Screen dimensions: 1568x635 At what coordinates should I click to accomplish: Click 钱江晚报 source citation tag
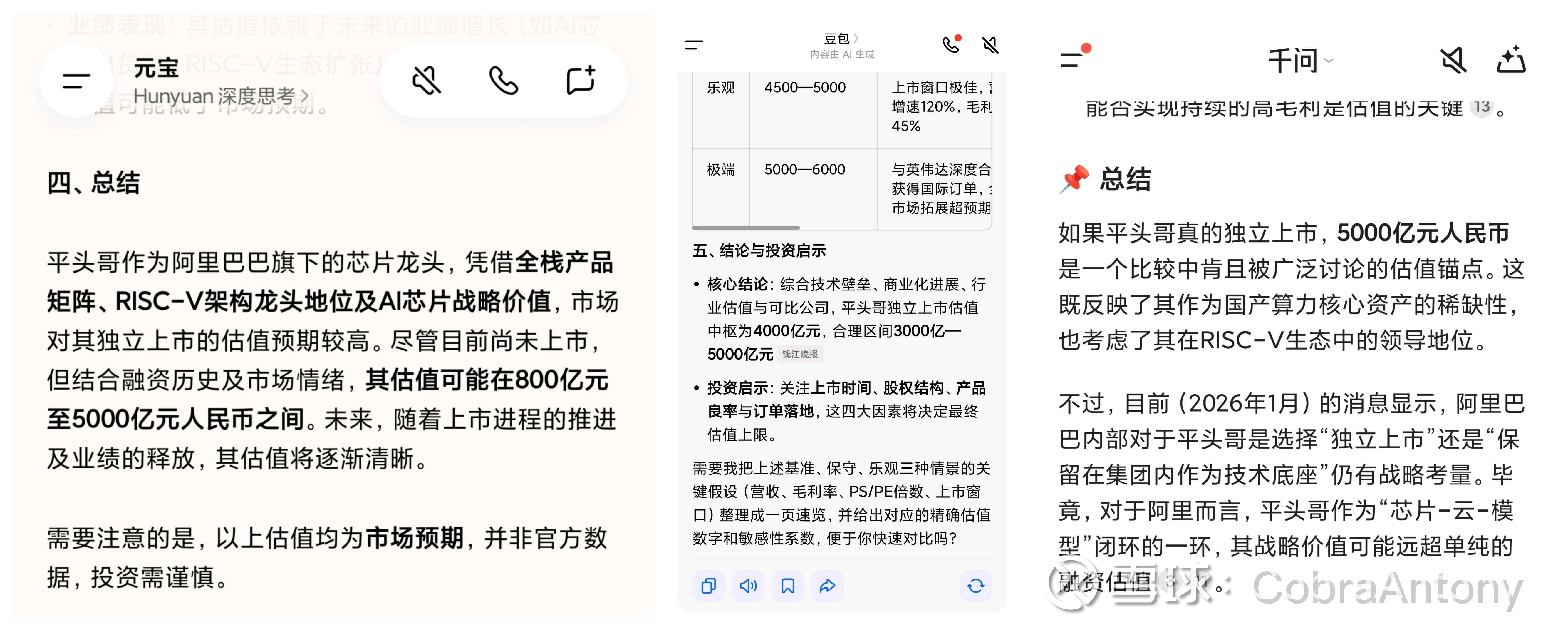pos(800,354)
